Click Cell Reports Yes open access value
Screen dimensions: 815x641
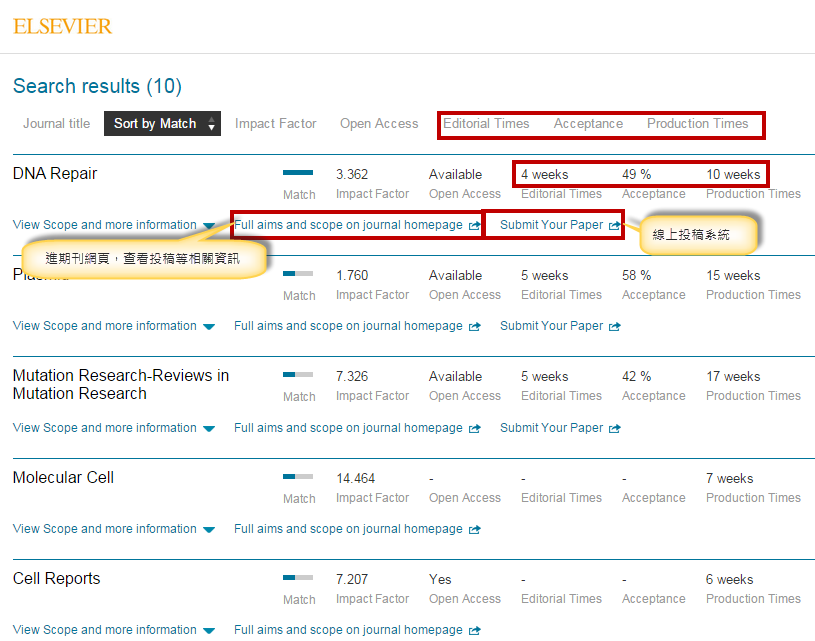(x=440, y=579)
